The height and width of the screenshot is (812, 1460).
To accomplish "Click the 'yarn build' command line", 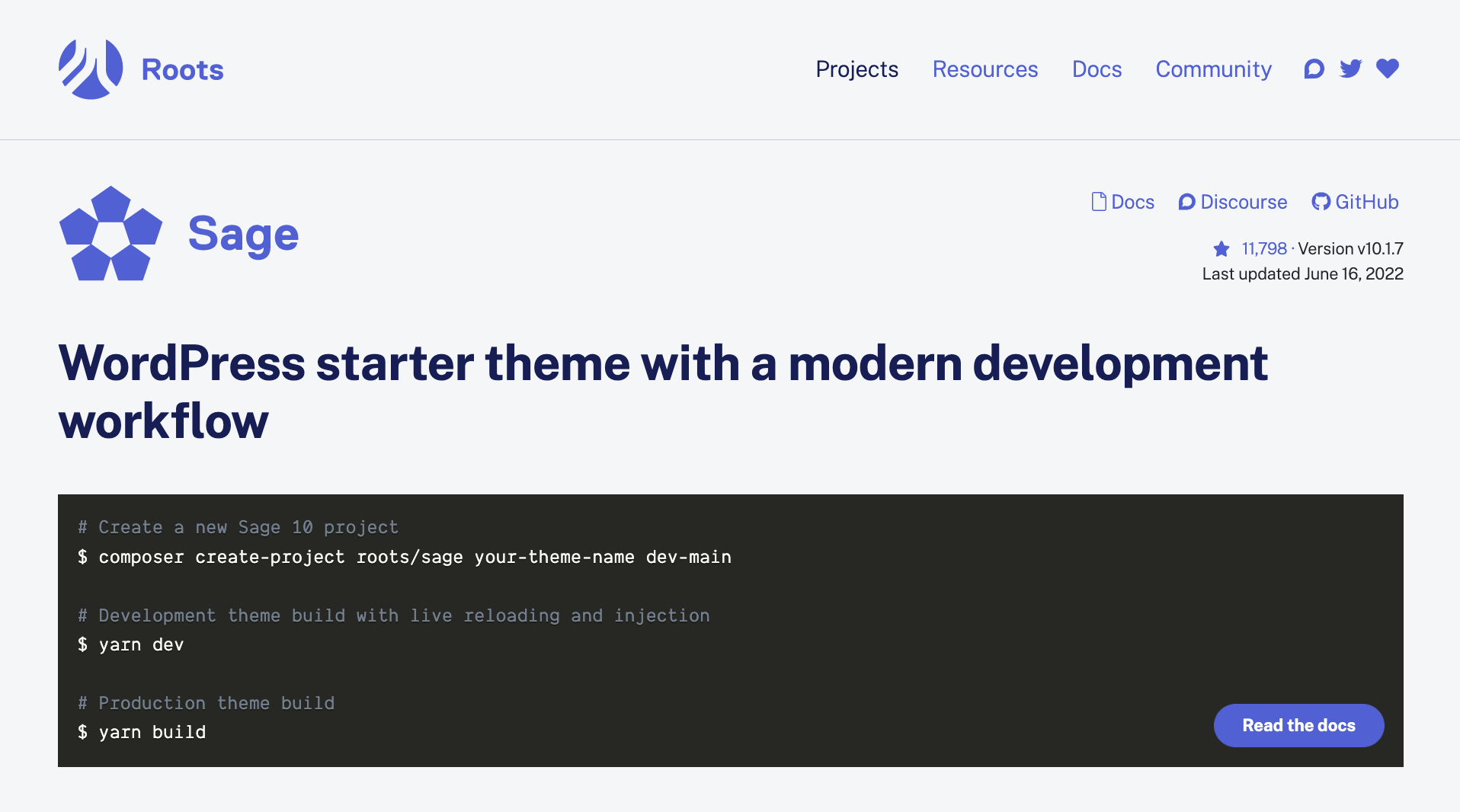I will coord(142,732).
